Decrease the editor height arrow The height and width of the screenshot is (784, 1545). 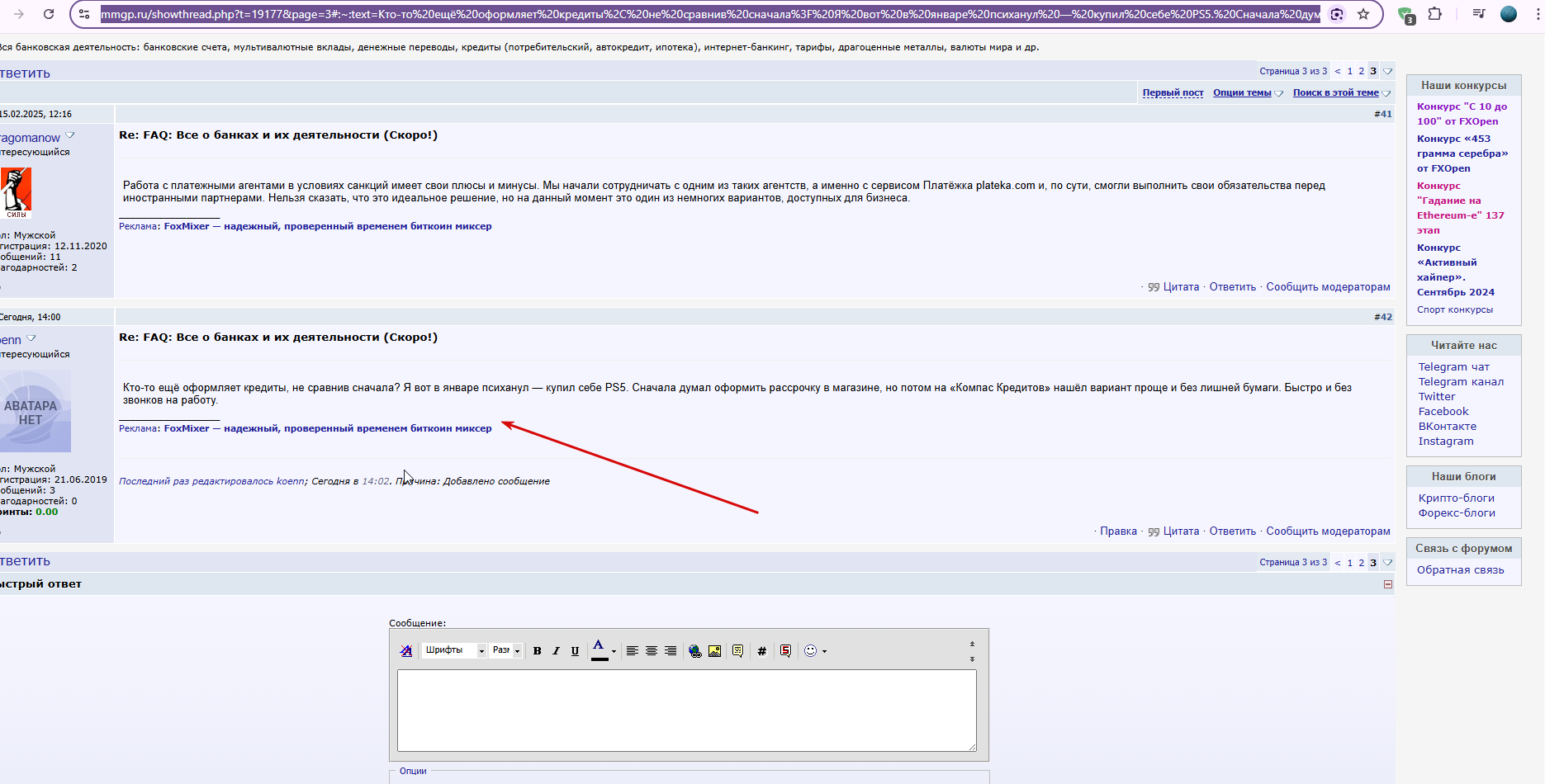tap(972, 644)
